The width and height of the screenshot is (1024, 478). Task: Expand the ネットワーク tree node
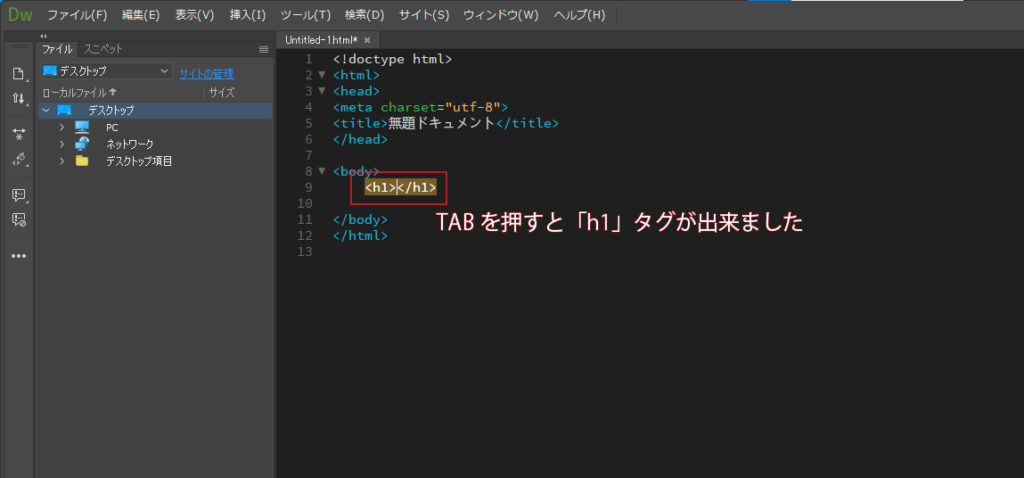coord(62,144)
